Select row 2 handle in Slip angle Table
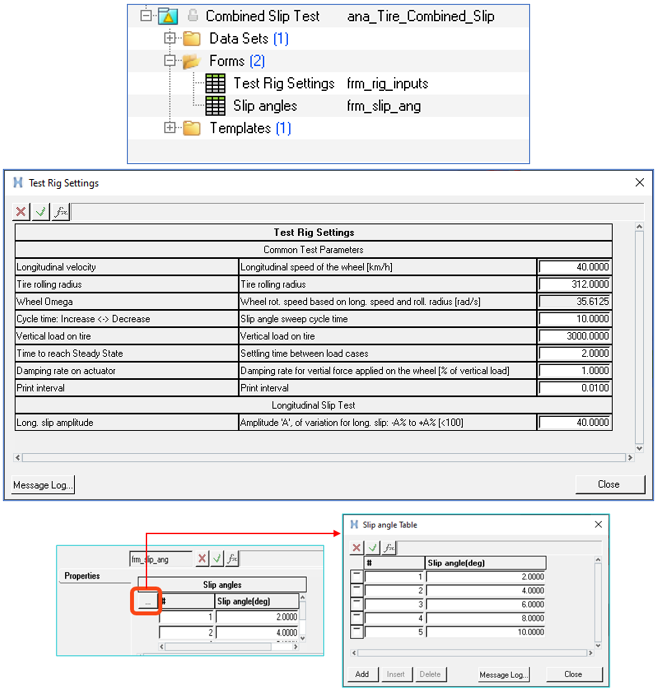This screenshot has width=655, height=690. pos(357,590)
